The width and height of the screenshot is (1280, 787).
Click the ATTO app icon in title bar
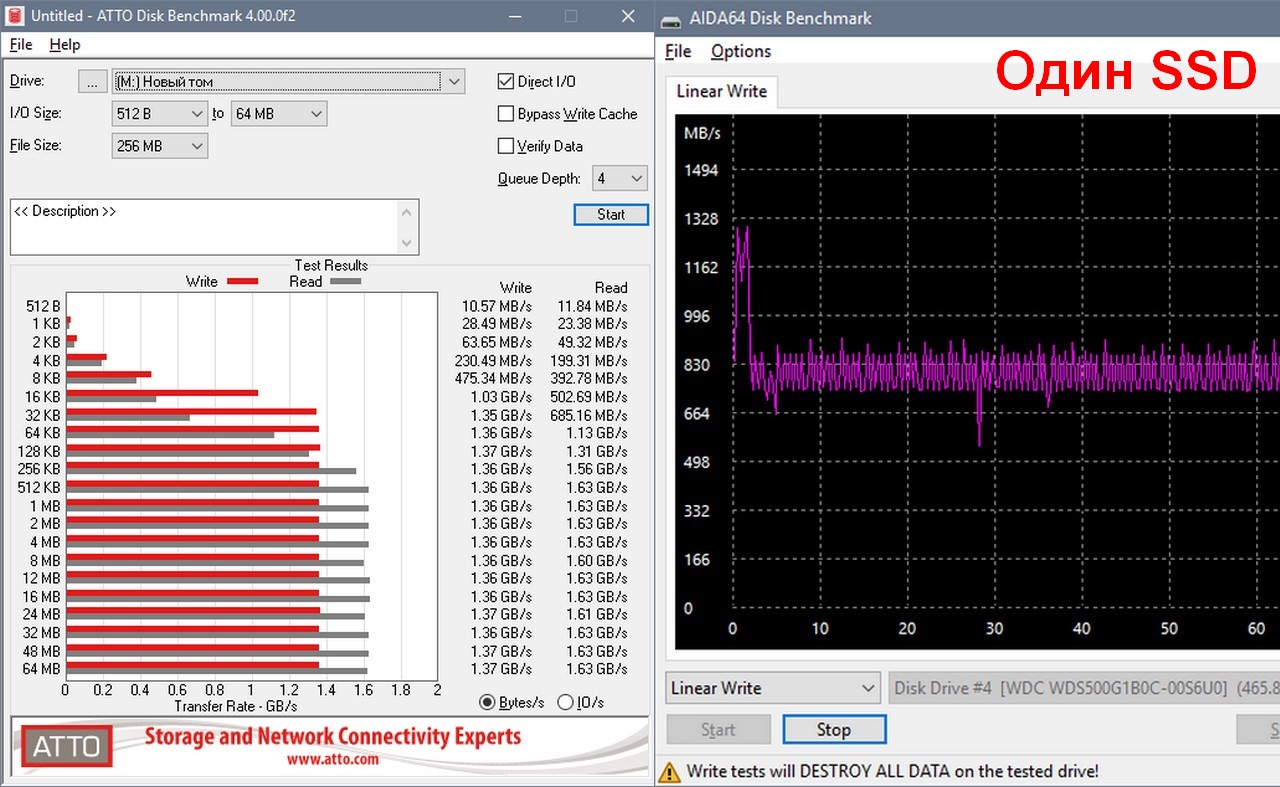coord(14,16)
